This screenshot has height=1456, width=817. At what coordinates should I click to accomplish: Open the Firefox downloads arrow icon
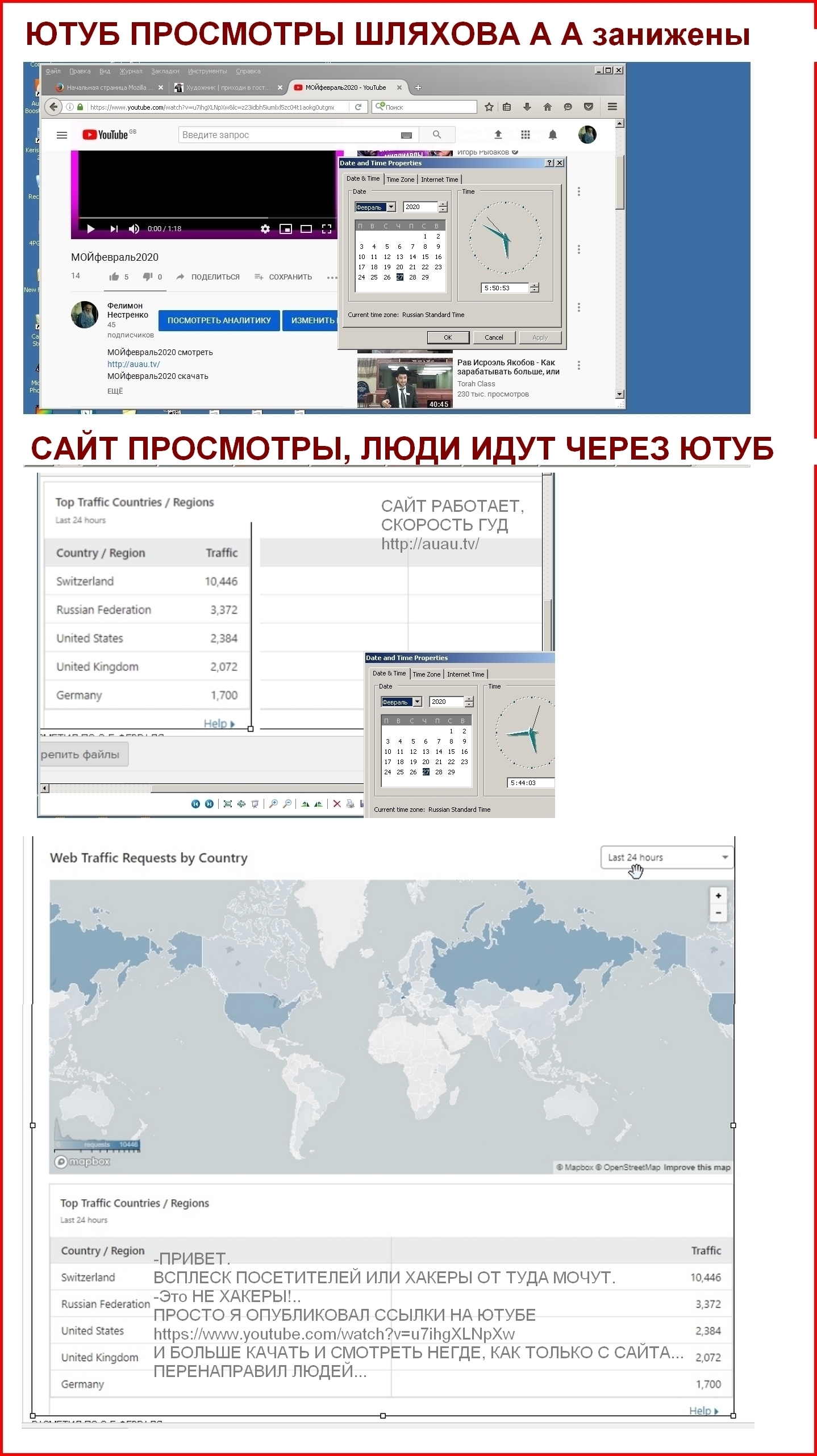click(527, 107)
